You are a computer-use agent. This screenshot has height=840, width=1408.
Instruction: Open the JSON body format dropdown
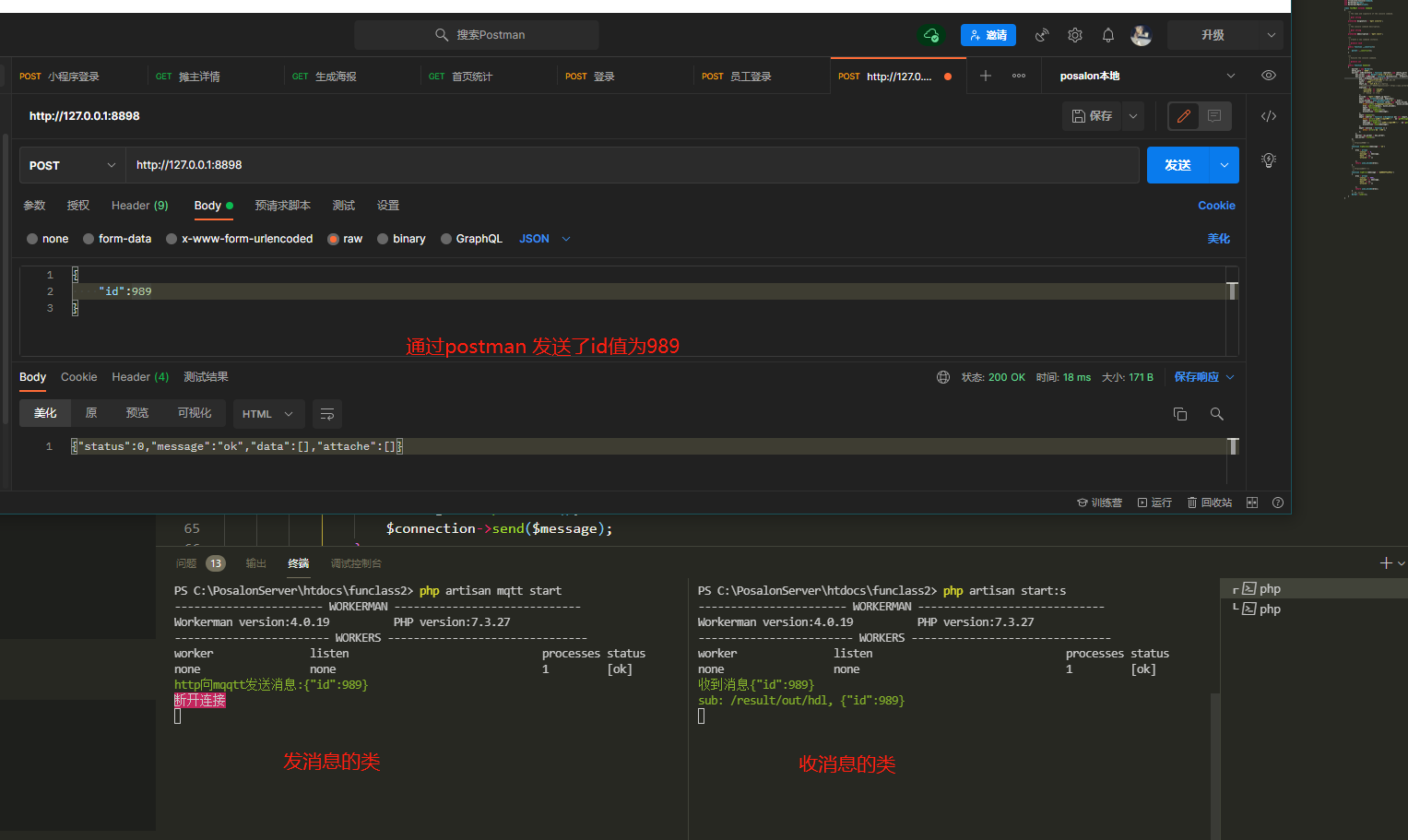pyautogui.click(x=545, y=239)
